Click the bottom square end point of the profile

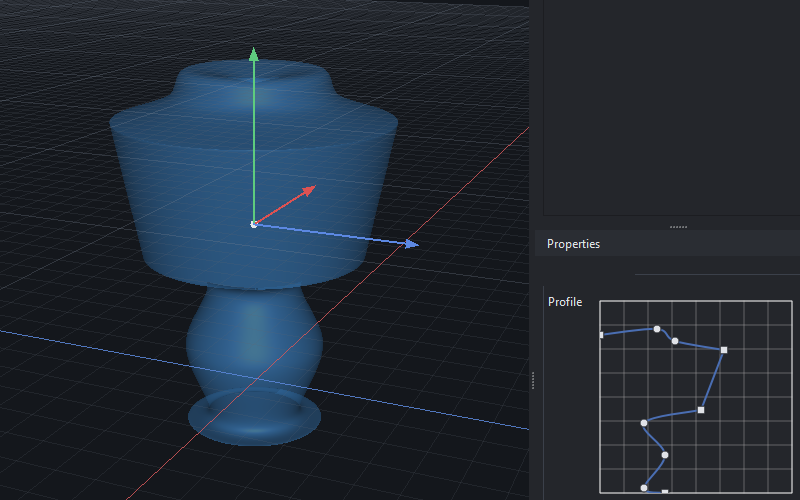point(665,492)
